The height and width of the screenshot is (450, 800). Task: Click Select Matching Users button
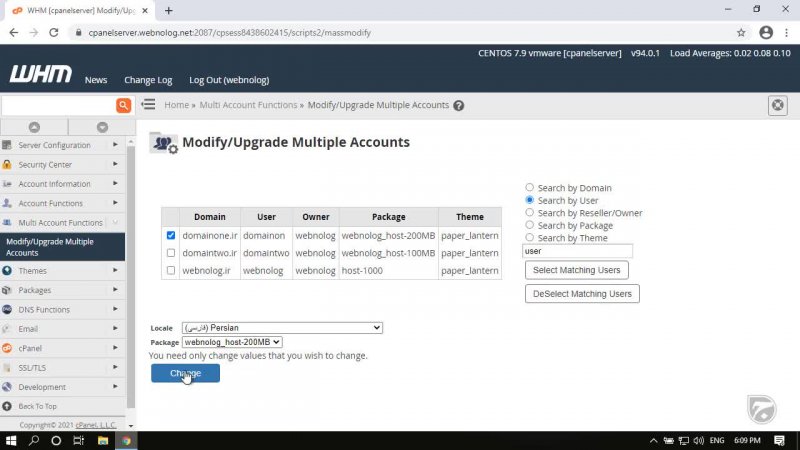click(577, 270)
